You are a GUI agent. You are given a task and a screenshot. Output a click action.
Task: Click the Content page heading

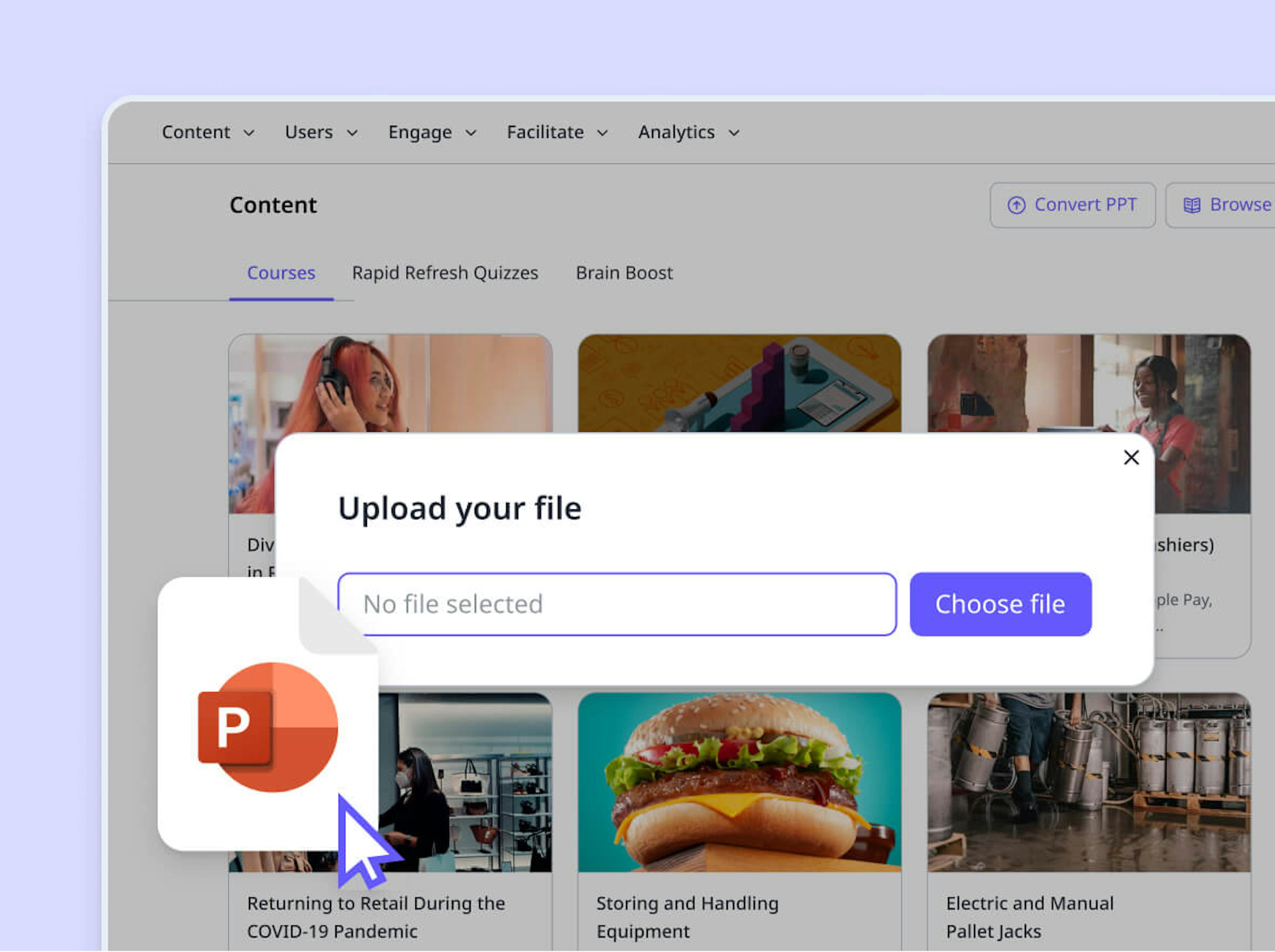[x=273, y=205]
